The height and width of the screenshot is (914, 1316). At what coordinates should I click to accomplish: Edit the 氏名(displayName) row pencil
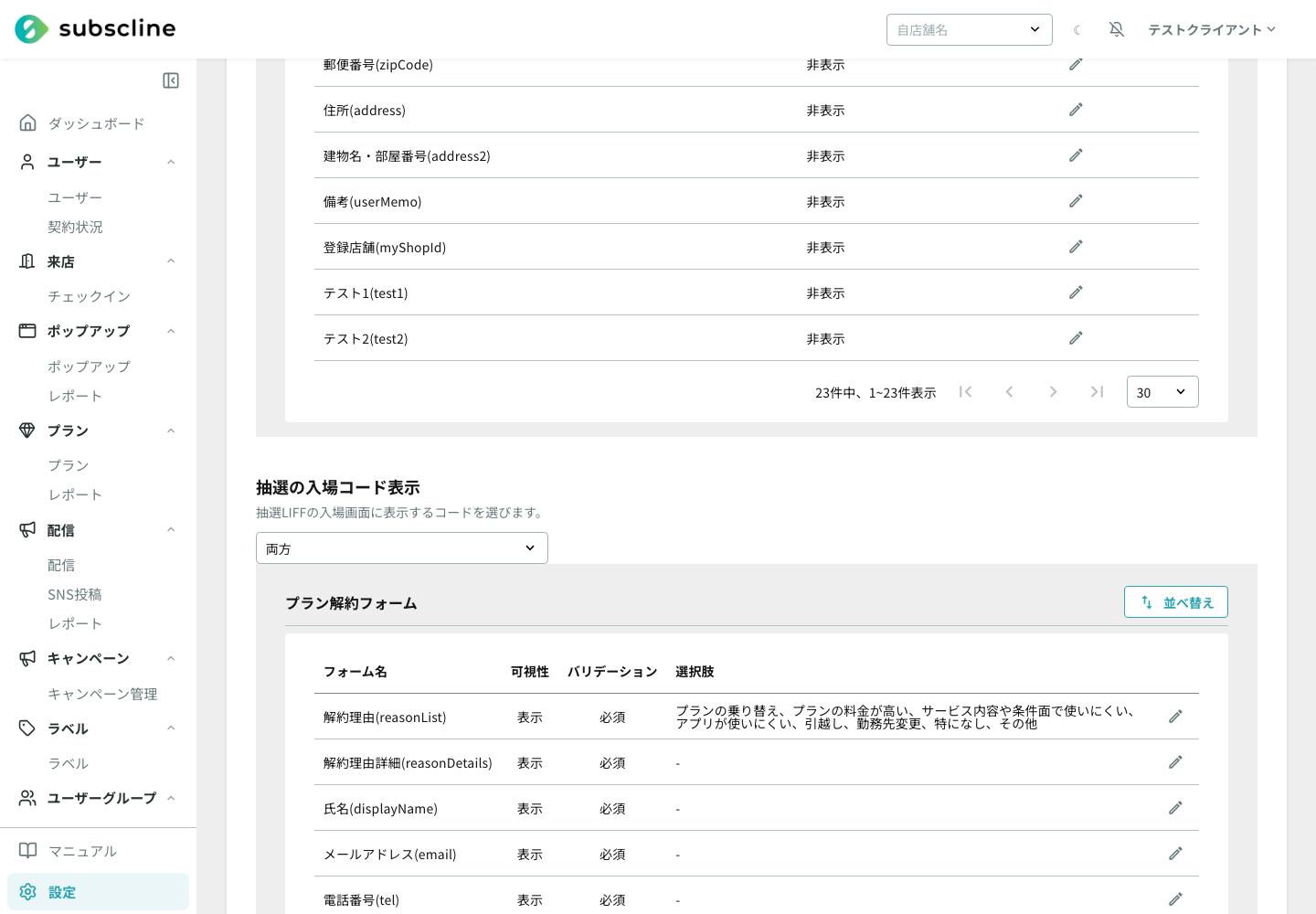coord(1175,808)
